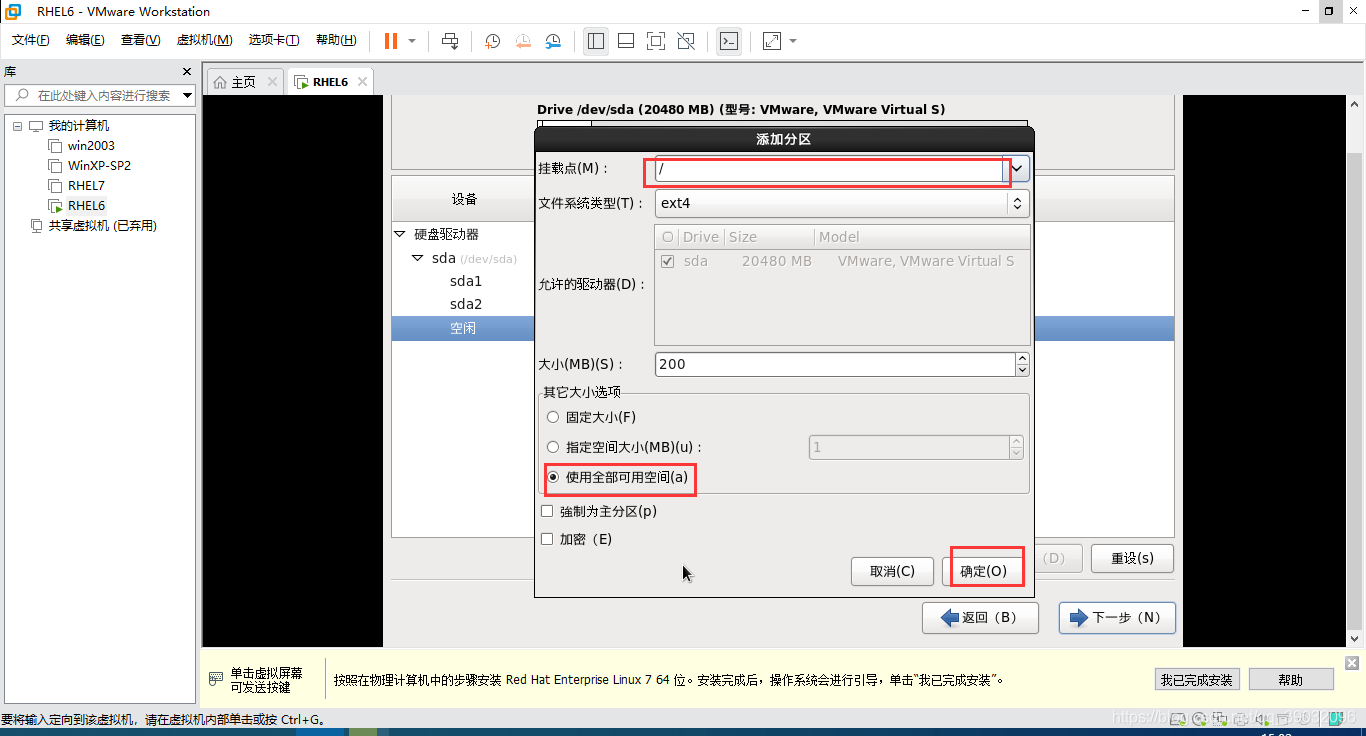Click the 下一步 (N) next button
Viewport: 1366px width, 736px height.
click(1117, 618)
